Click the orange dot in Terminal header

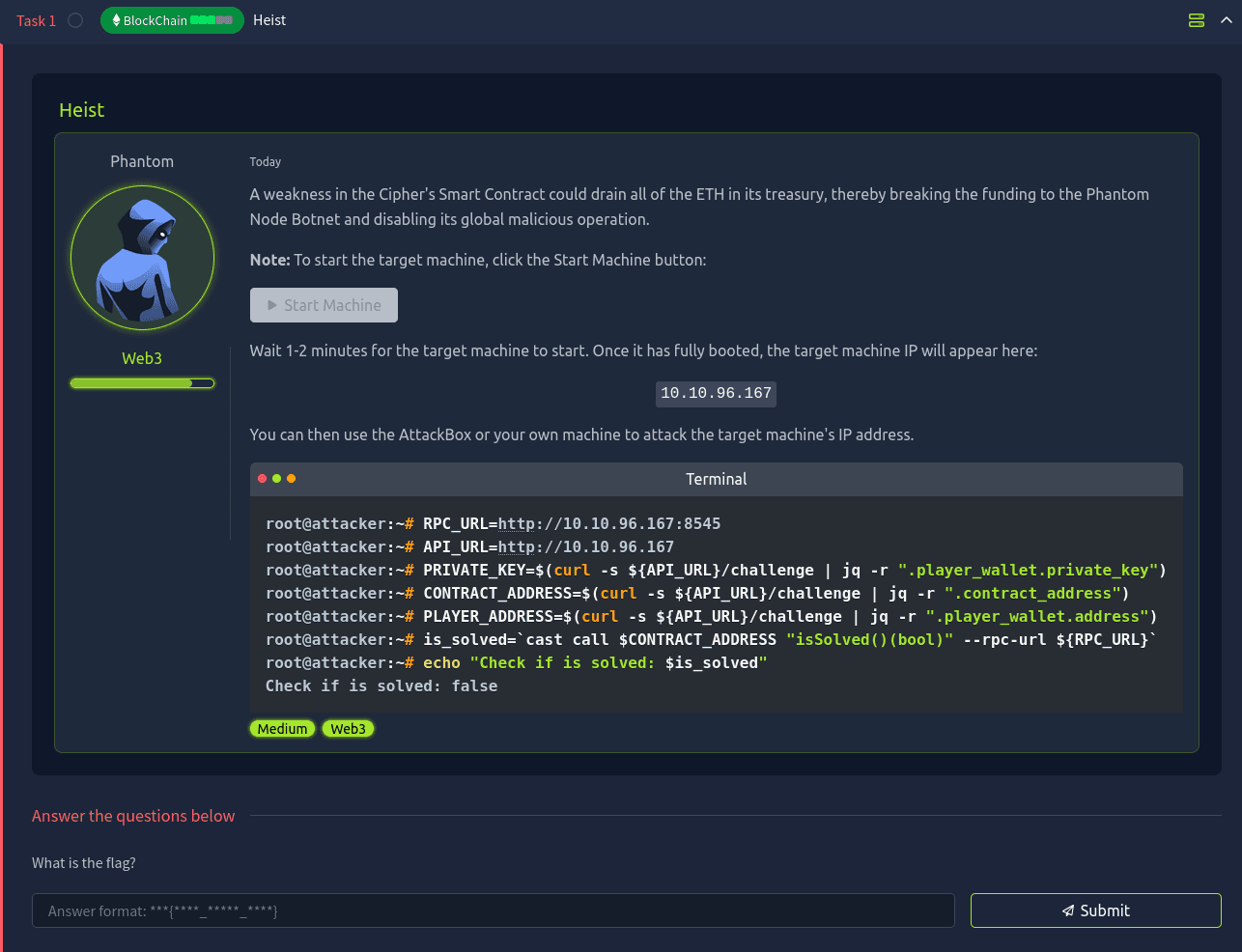click(x=291, y=479)
